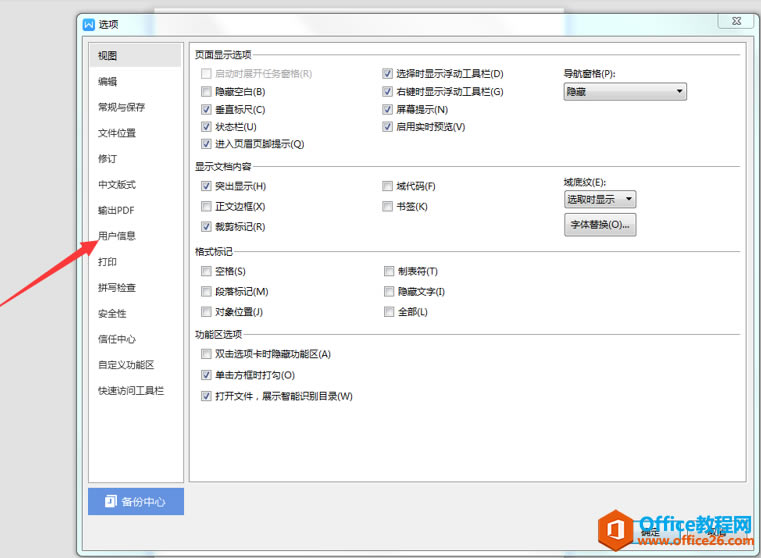The image size is (761, 558).
Task: Open 拼写检查 settings
Action: coord(117,287)
